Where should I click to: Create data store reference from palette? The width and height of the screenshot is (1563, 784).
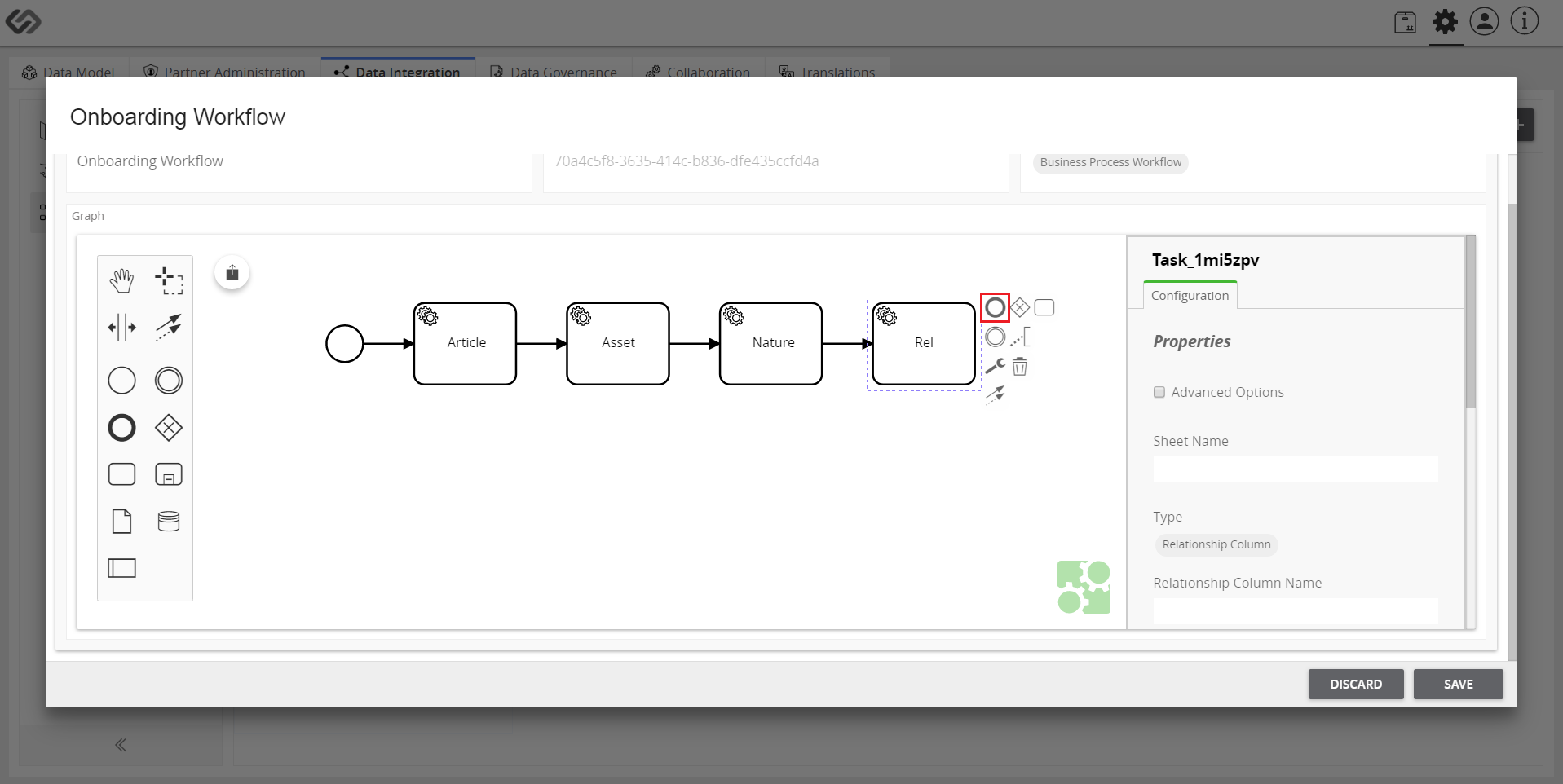pyautogui.click(x=169, y=522)
